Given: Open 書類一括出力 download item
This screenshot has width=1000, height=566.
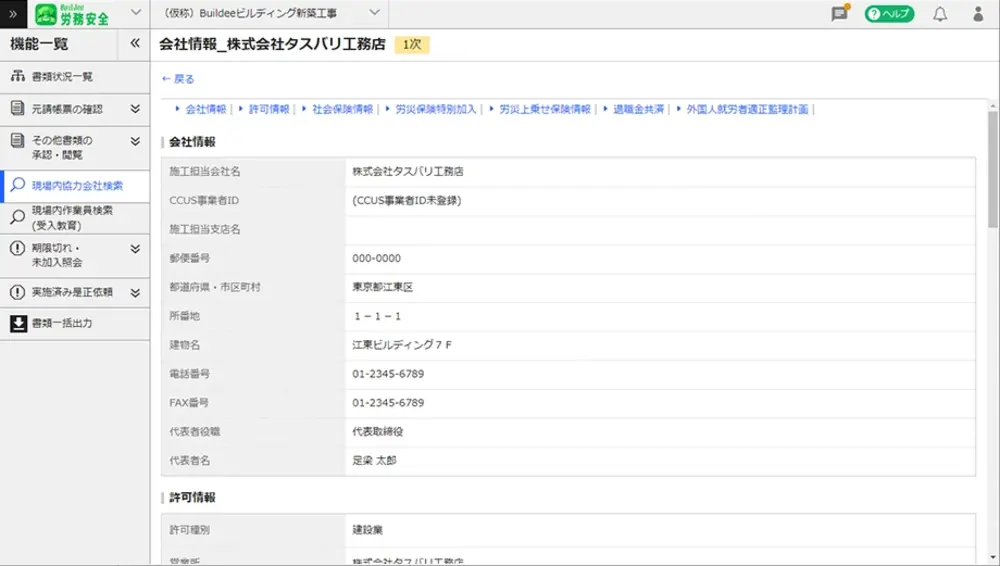Looking at the screenshot, I should tap(62, 324).
